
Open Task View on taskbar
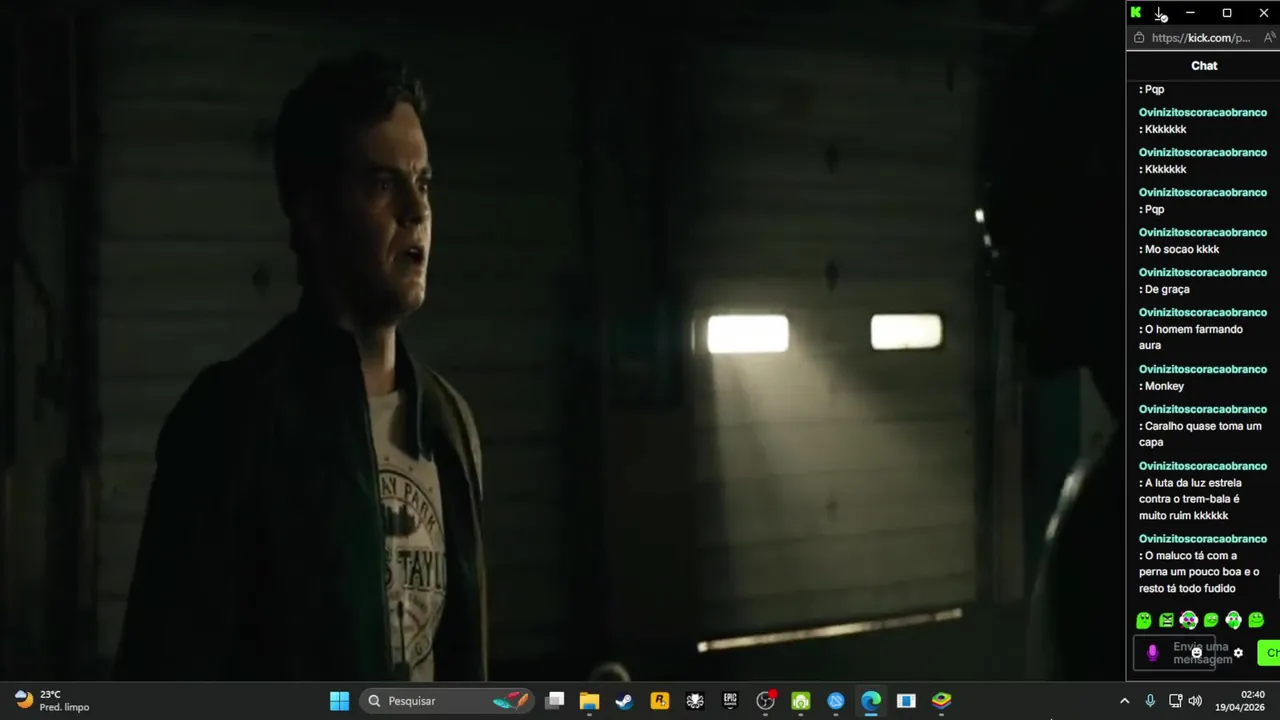click(555, 701)
